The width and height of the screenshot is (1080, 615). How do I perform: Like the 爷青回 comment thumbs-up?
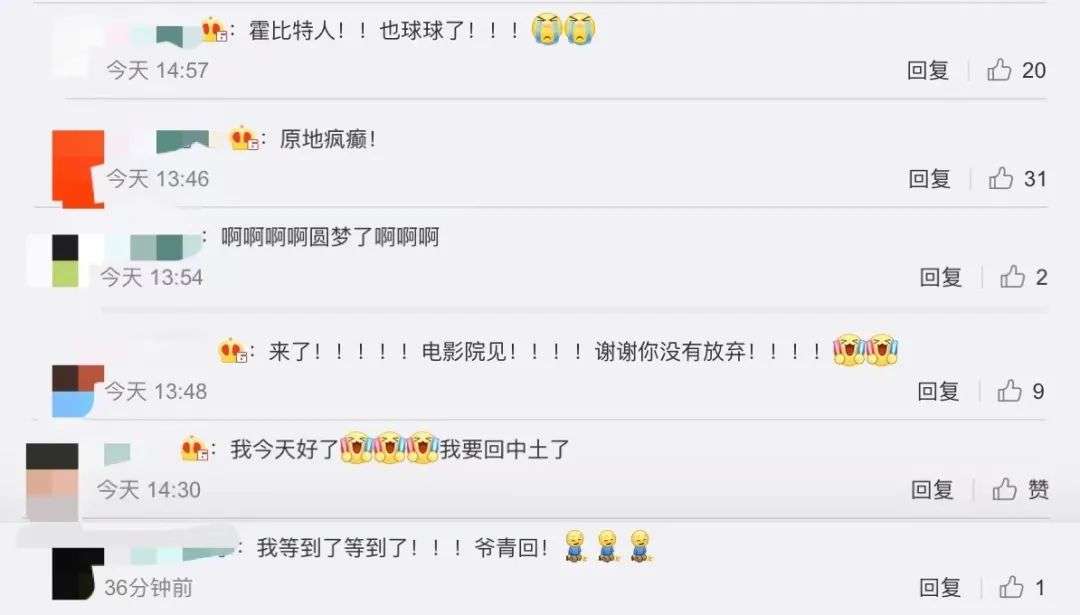click(1011, 587)
